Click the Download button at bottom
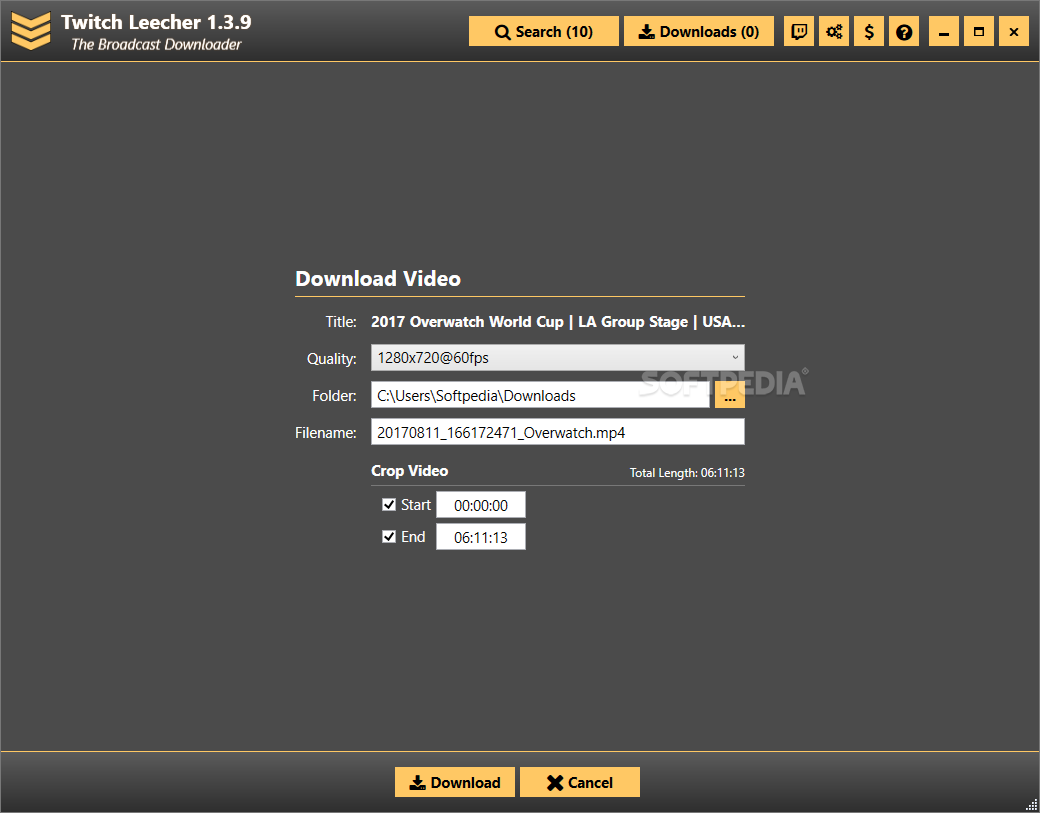This screenshot has height=813, width=1040. click(455, 782)
